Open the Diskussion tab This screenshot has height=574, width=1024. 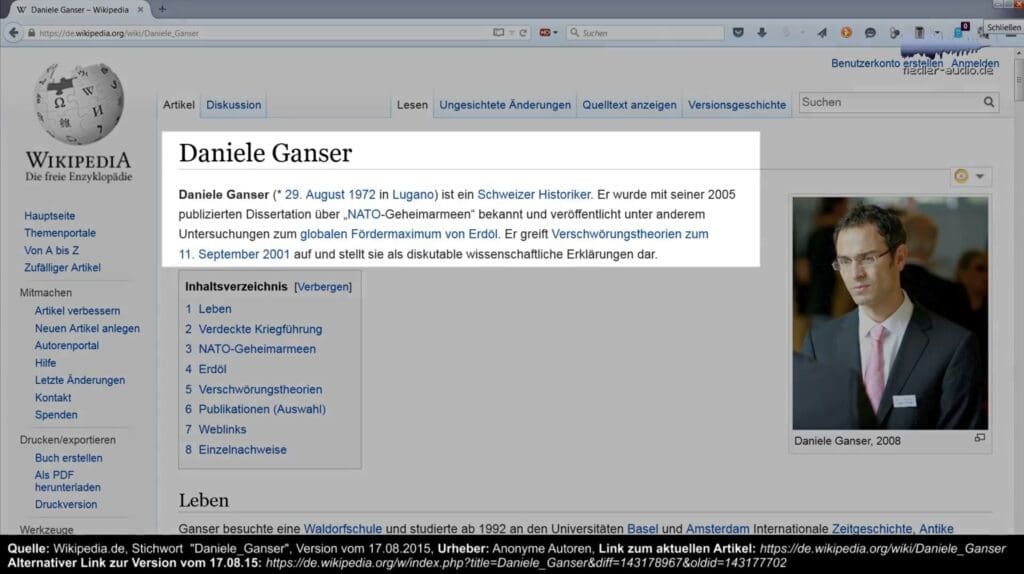(x=233, y=104)
